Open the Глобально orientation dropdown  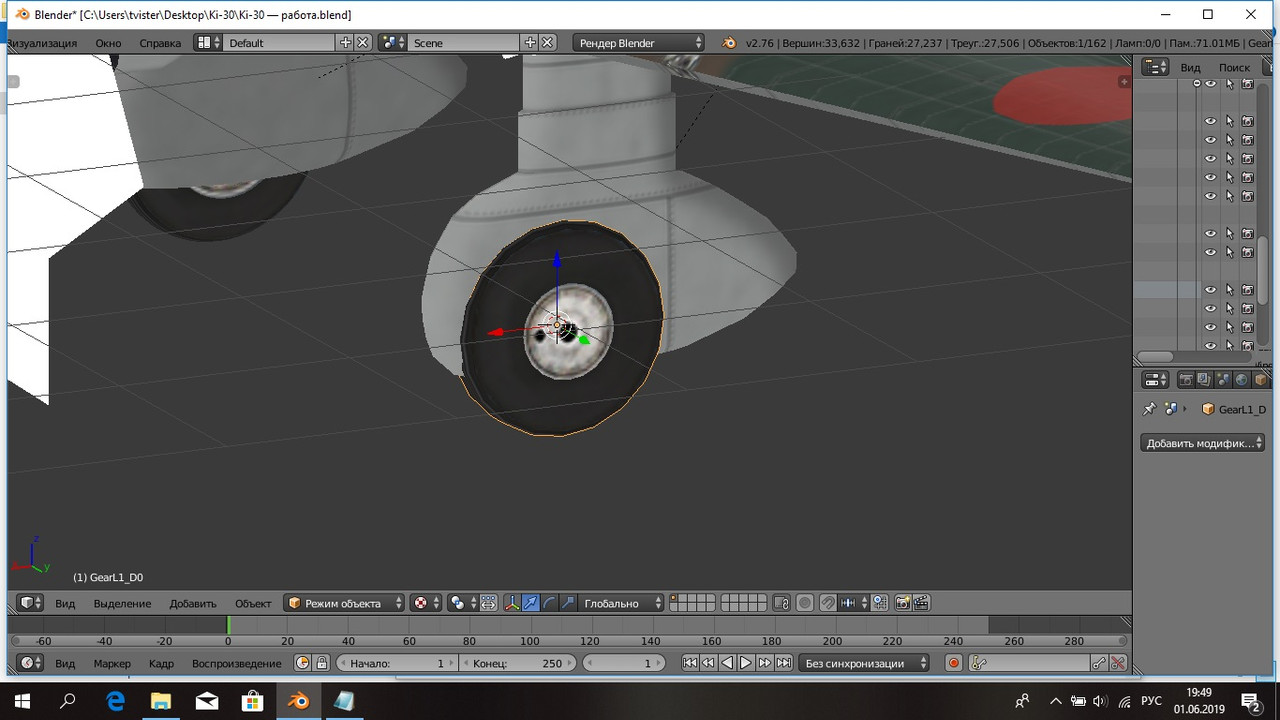point(621,603)
